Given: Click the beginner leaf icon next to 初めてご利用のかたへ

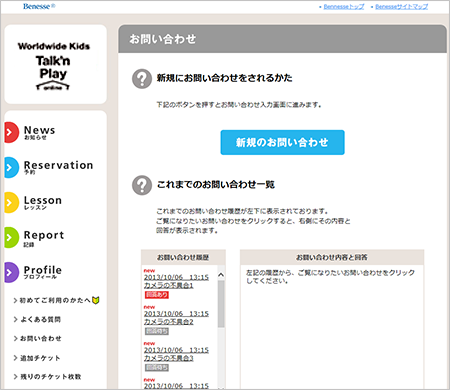Looking at the screenshot, I should [96, 300].
